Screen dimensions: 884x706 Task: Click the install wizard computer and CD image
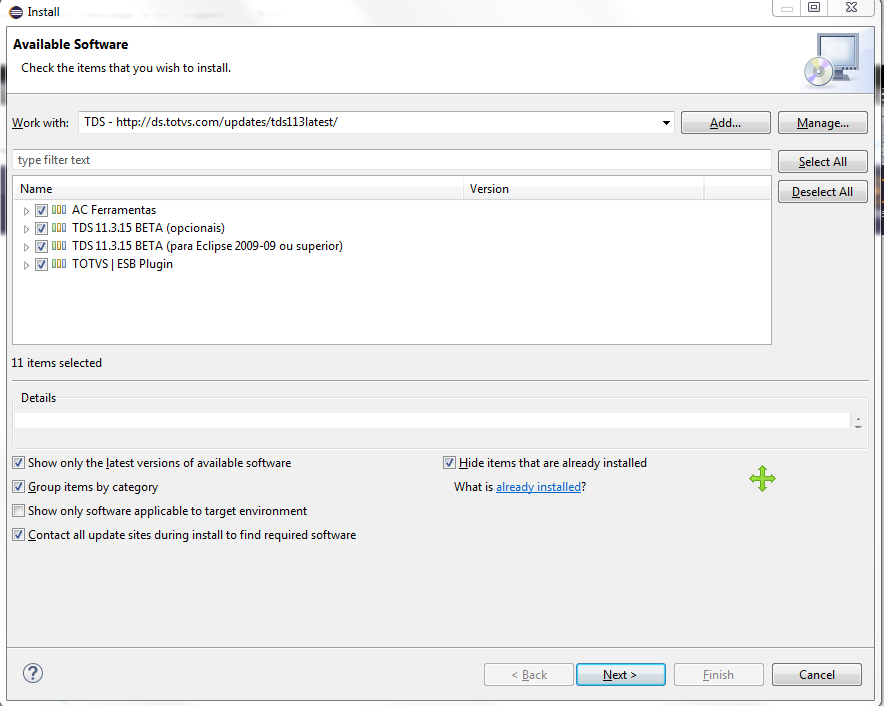click(x=833, y=60)
